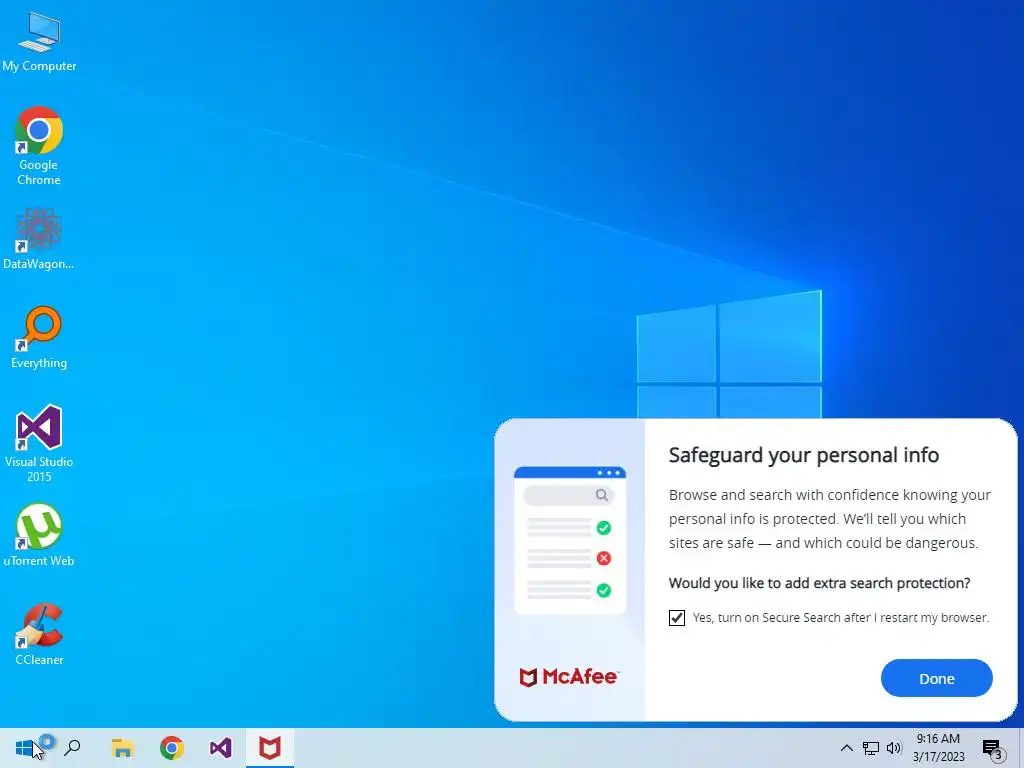Open File Explorer from taskbar
1024x768 pixels.
(x=122, y=748)
